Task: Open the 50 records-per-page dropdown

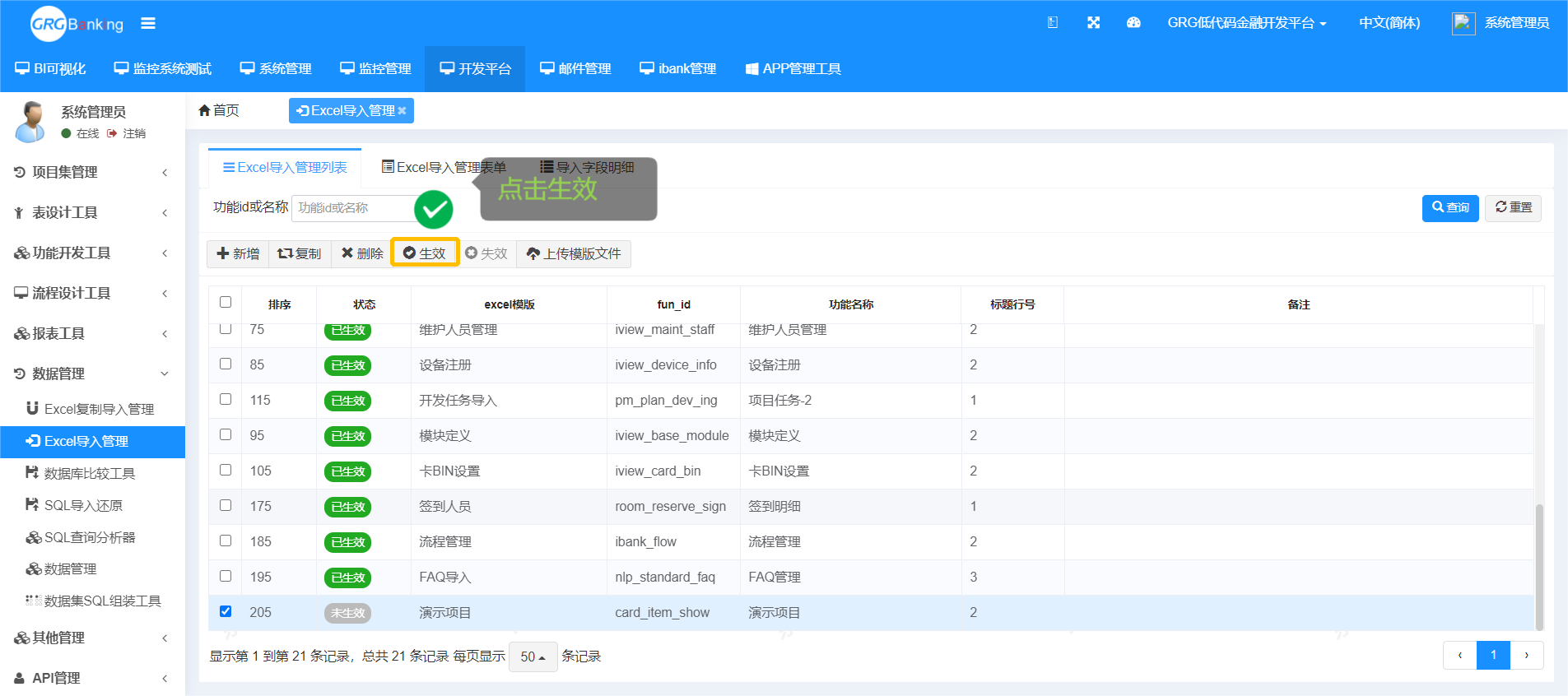Action: pyautogui.click(x=533, y=657)
